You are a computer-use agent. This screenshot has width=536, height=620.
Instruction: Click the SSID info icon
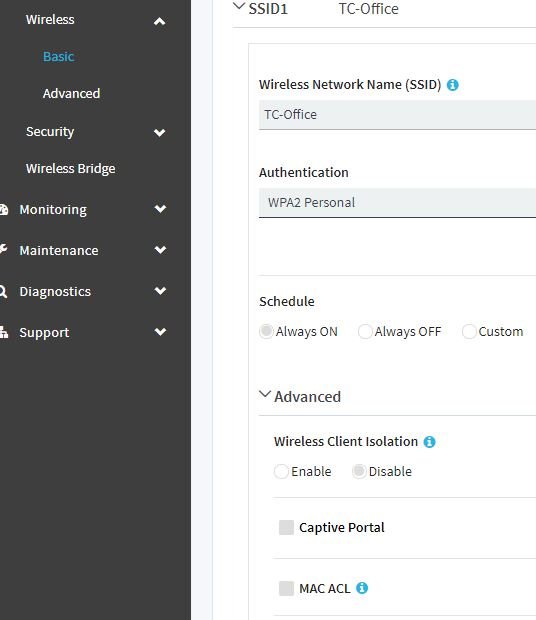(x=453, y=85)
